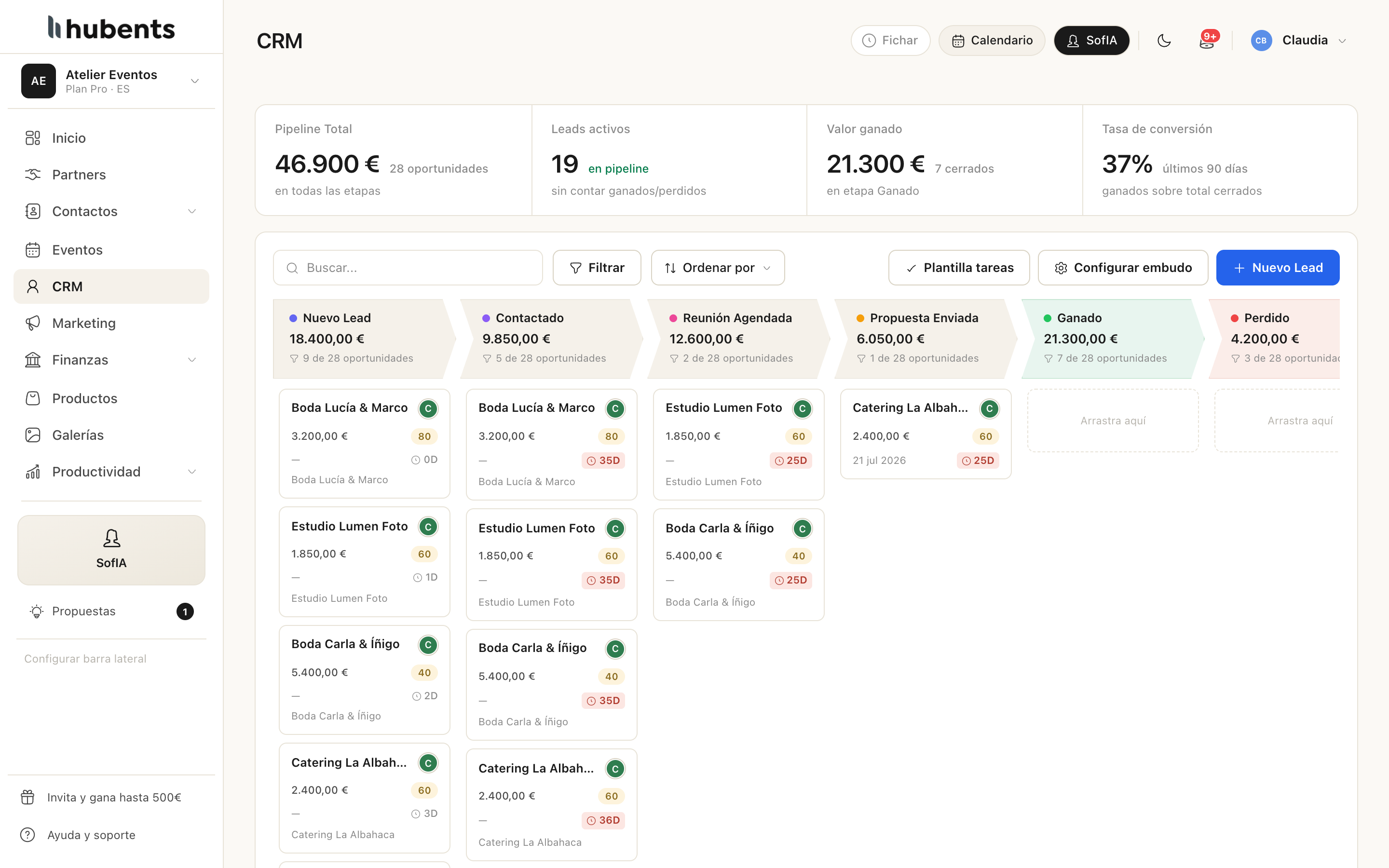Open the Calendario button

click(992, 40)
